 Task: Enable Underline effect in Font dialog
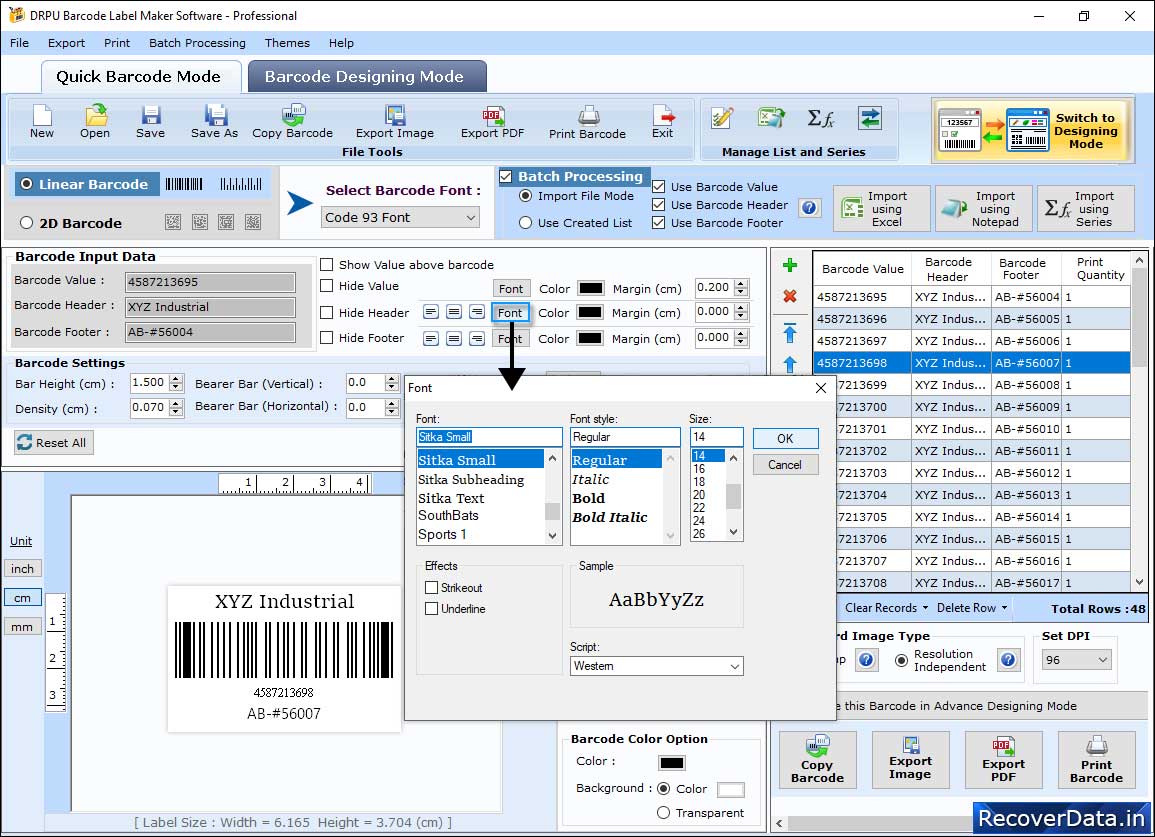432,609
